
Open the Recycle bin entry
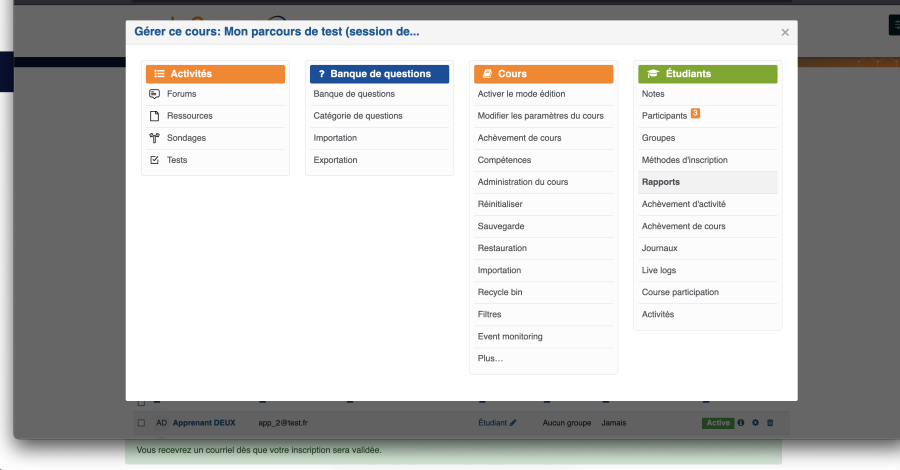(x=500, y=292)
